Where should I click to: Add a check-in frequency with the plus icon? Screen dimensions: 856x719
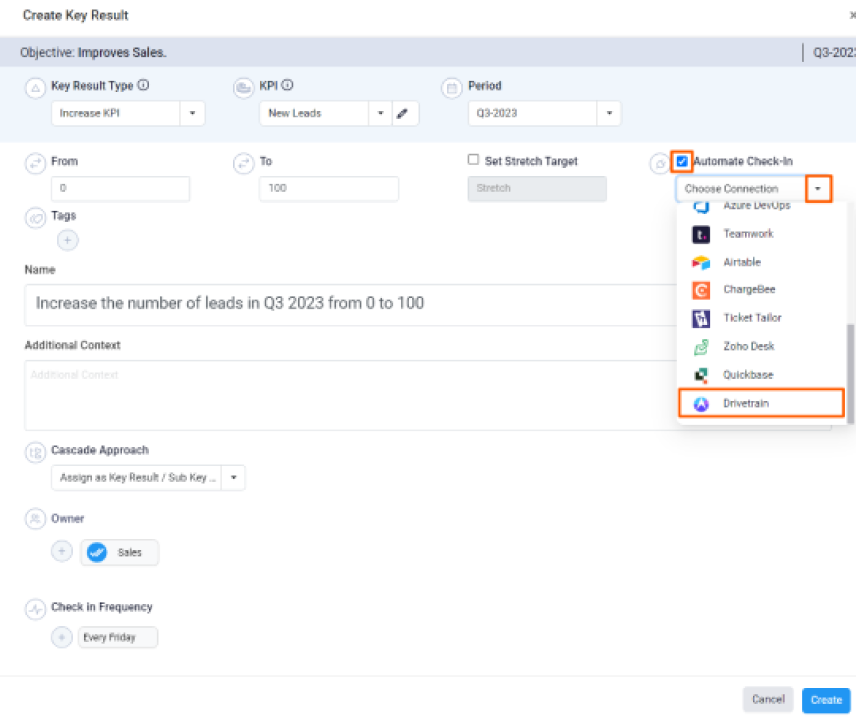62,637
